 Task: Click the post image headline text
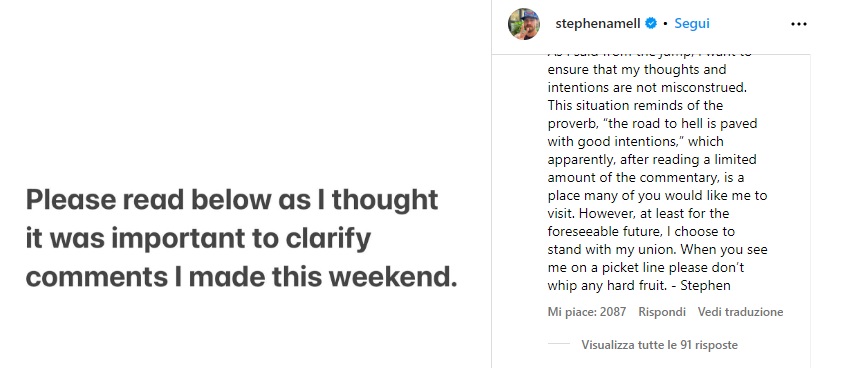tap(241, 238)
